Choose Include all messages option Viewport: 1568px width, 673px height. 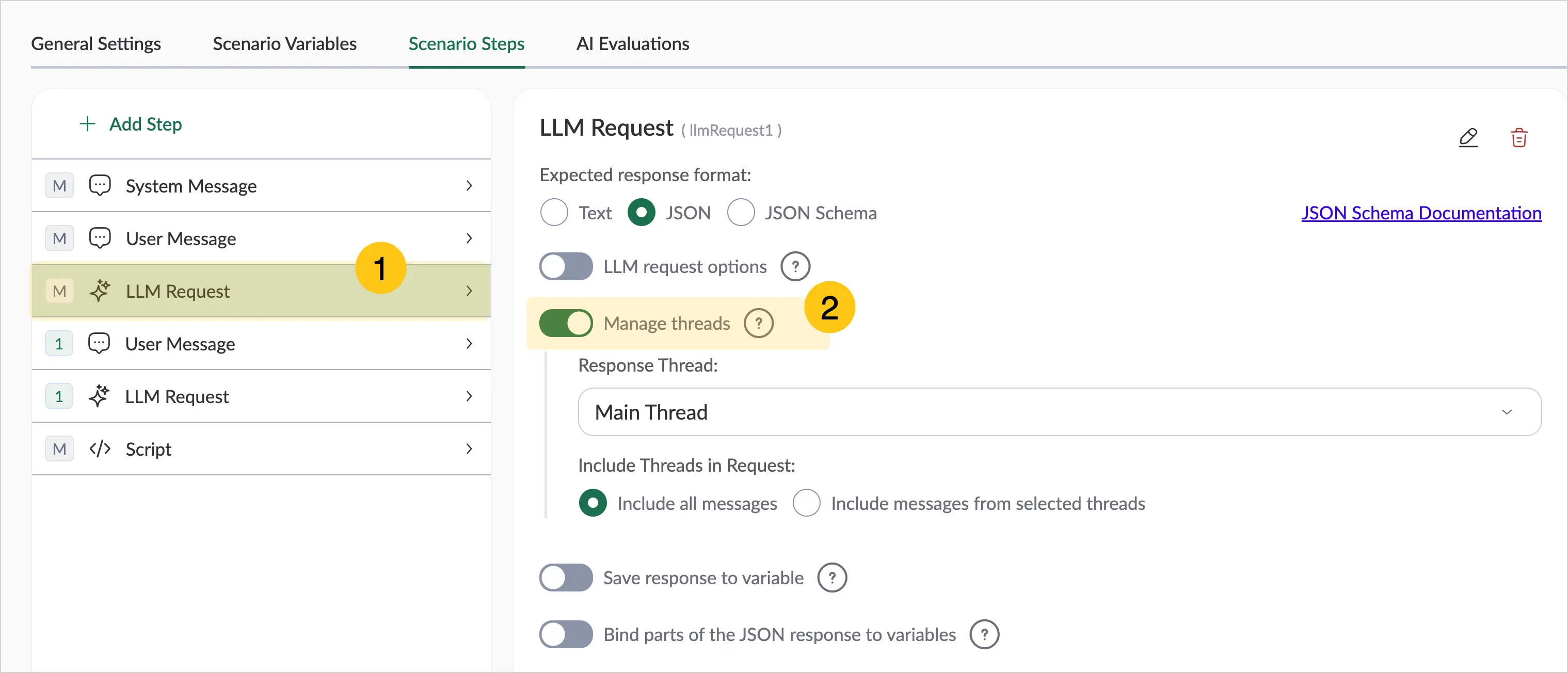(593, 503)
